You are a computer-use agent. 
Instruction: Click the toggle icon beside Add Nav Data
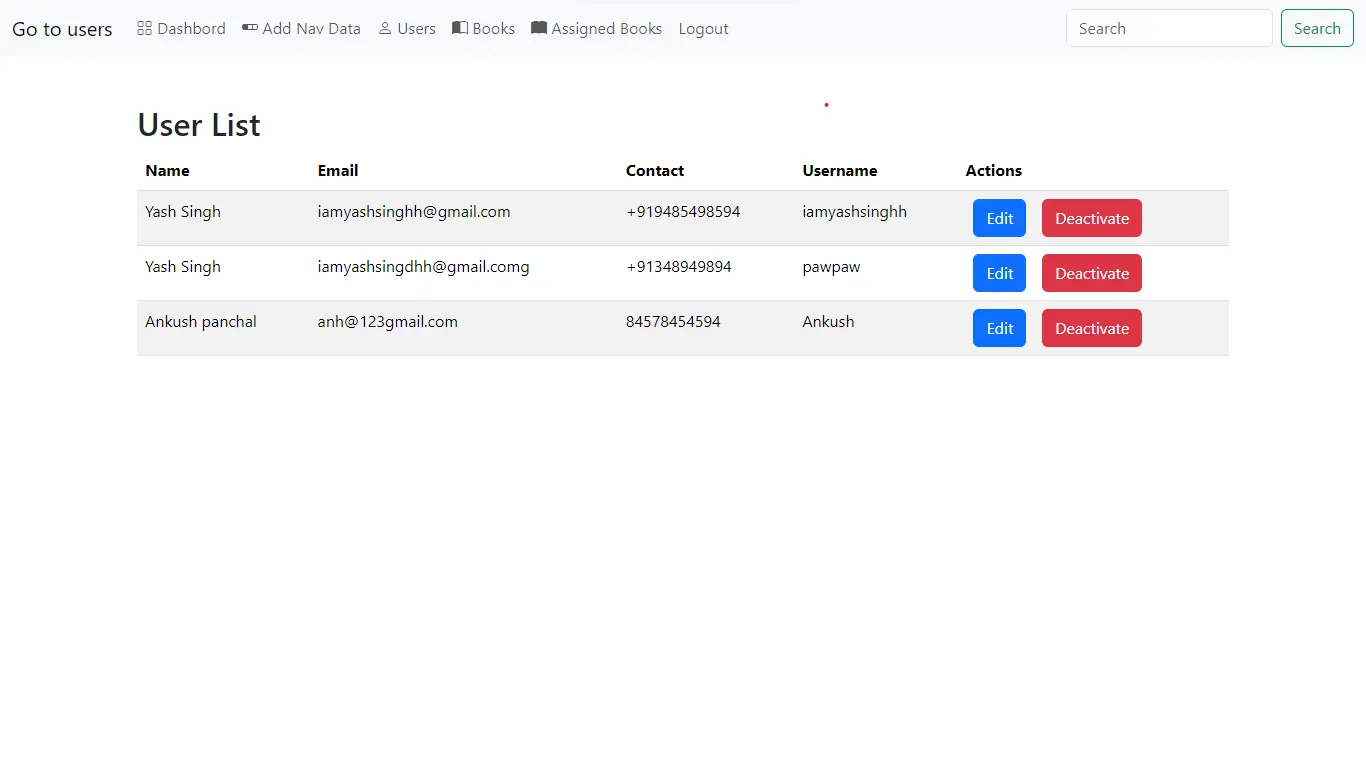click(x=250, y=28)
